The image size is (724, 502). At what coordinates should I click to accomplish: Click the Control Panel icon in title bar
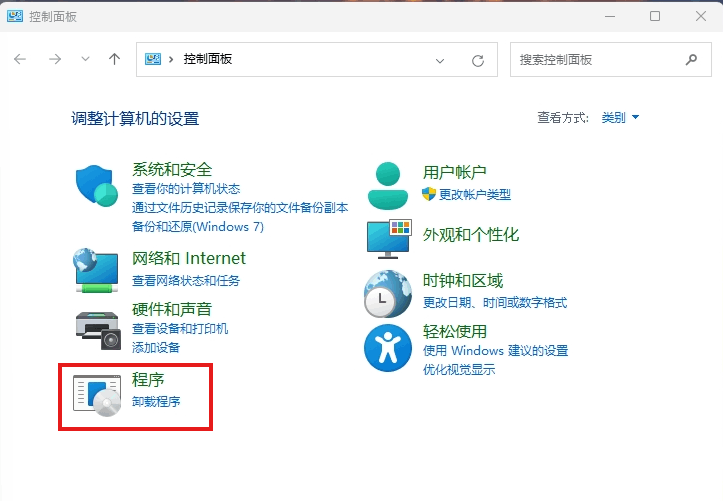tap(15, 17)
